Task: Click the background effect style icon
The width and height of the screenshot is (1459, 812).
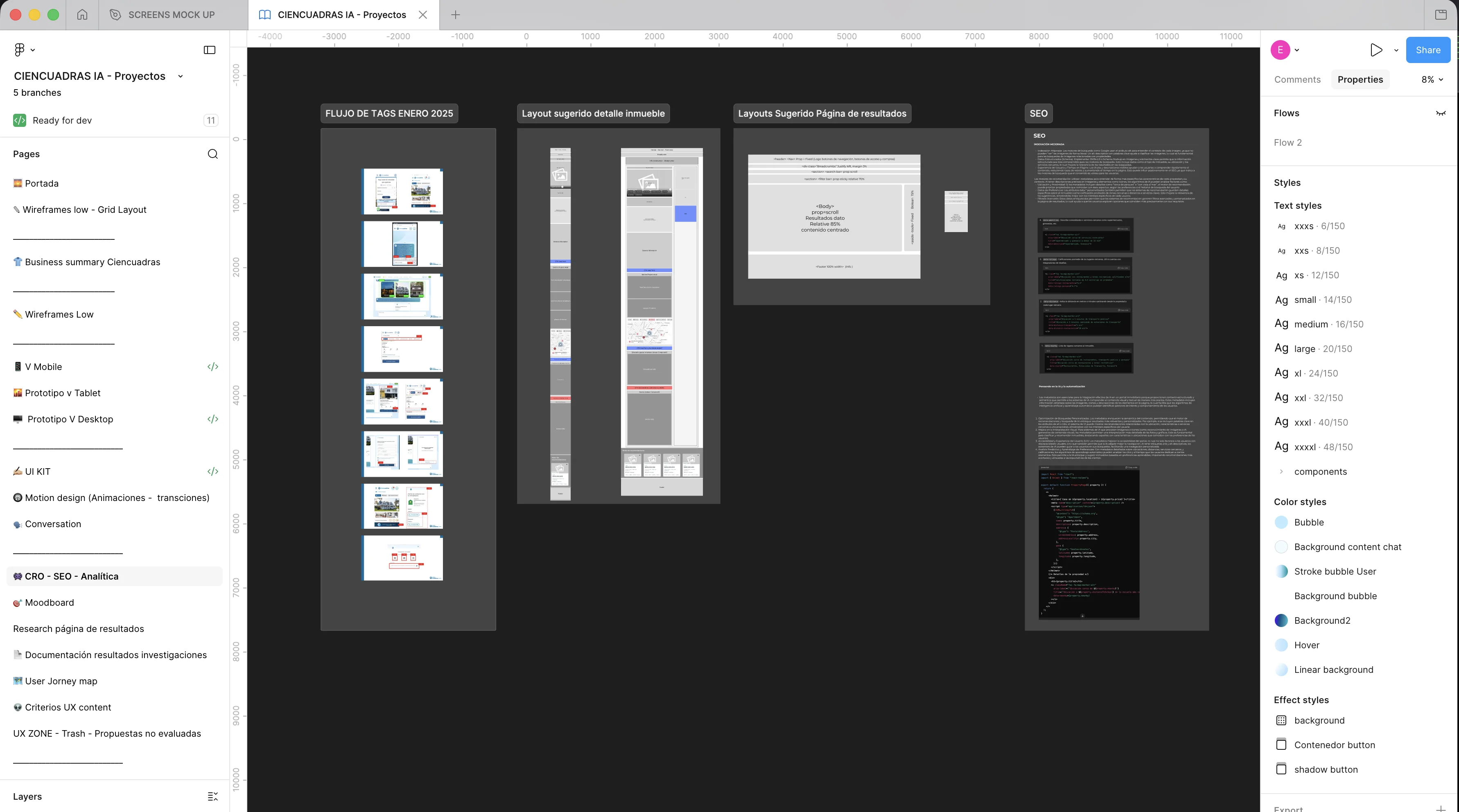Action: (x=1281, y=720)
